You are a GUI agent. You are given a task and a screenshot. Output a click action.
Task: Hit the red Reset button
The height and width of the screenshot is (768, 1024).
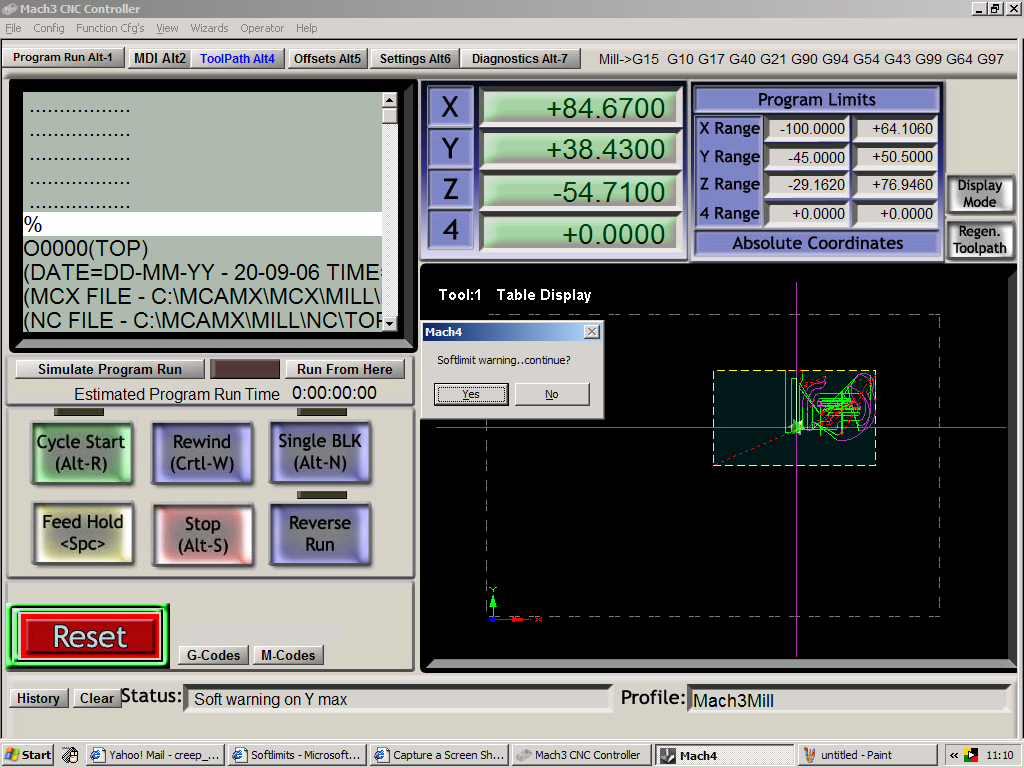tap(90, 637)
